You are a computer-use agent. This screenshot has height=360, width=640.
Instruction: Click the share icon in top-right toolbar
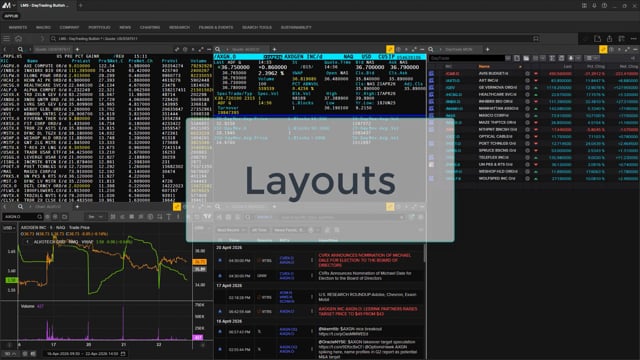click(609, 38)
